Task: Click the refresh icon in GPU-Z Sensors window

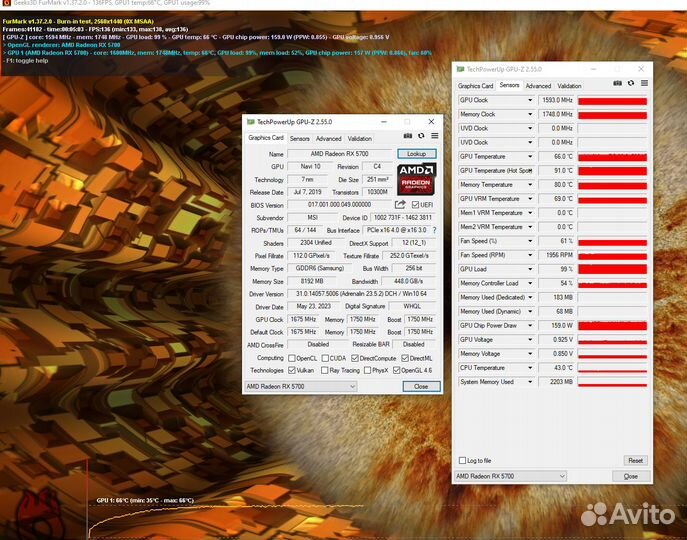Action: point(631,83)
